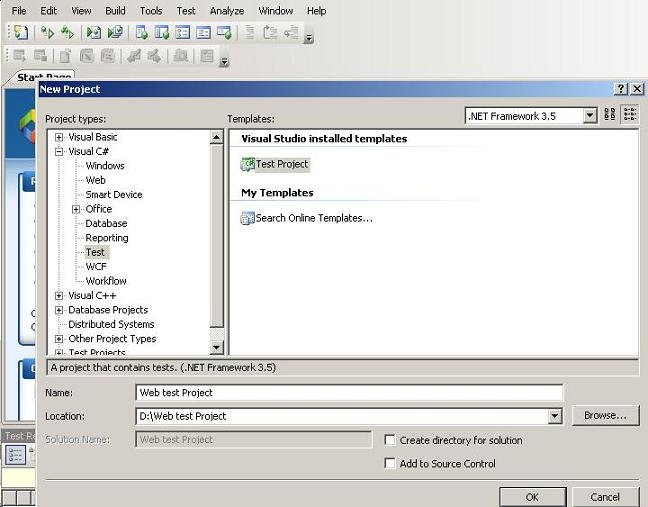Viewport: 648px width, 507px height.
Task: Collapse the Visual C# node
Action: [x=59, y=152]
